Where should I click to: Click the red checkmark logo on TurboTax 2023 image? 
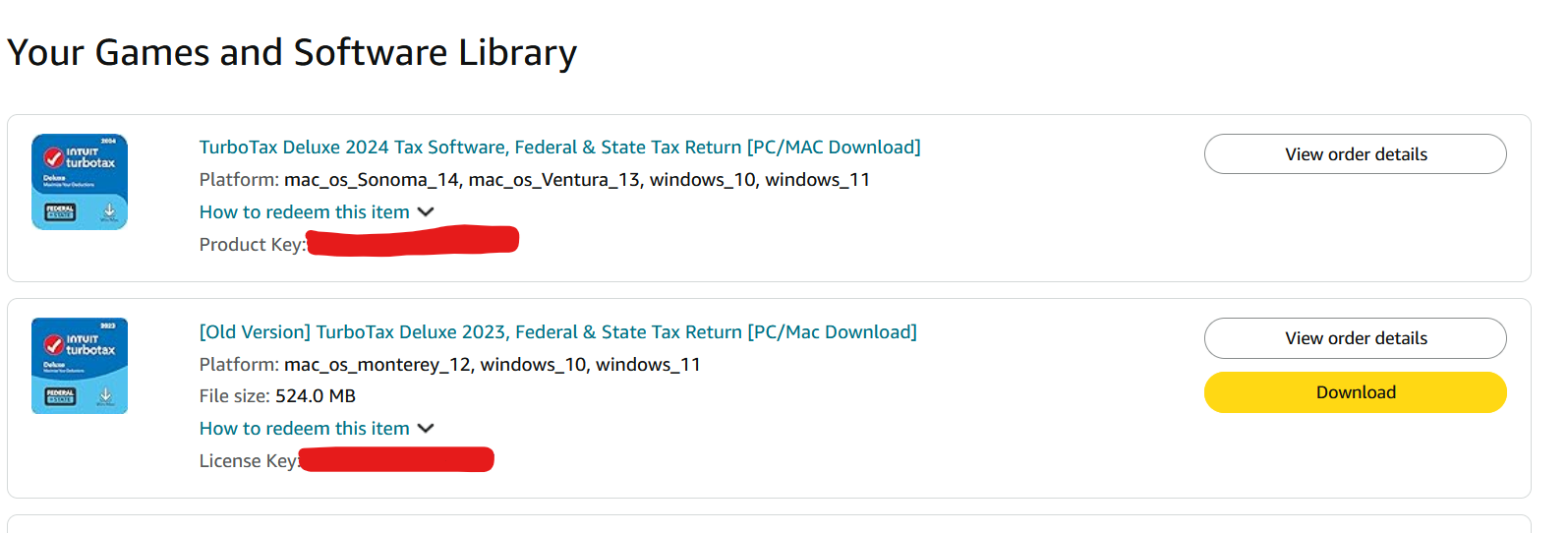coord(54,345)
